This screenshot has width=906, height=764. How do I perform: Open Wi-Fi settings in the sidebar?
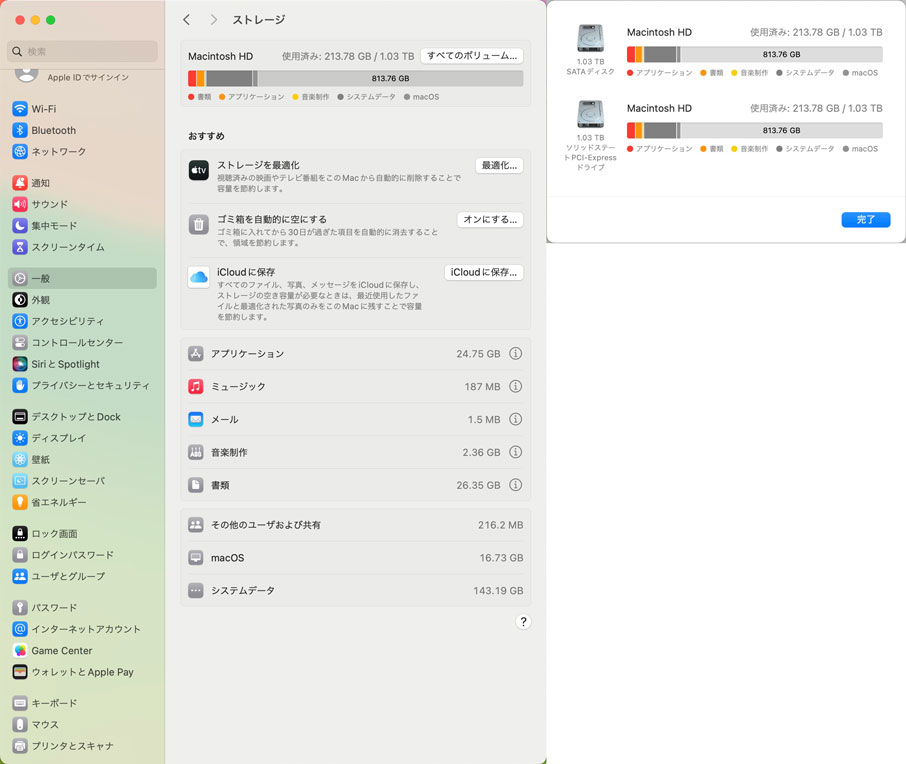click(43, 109)
